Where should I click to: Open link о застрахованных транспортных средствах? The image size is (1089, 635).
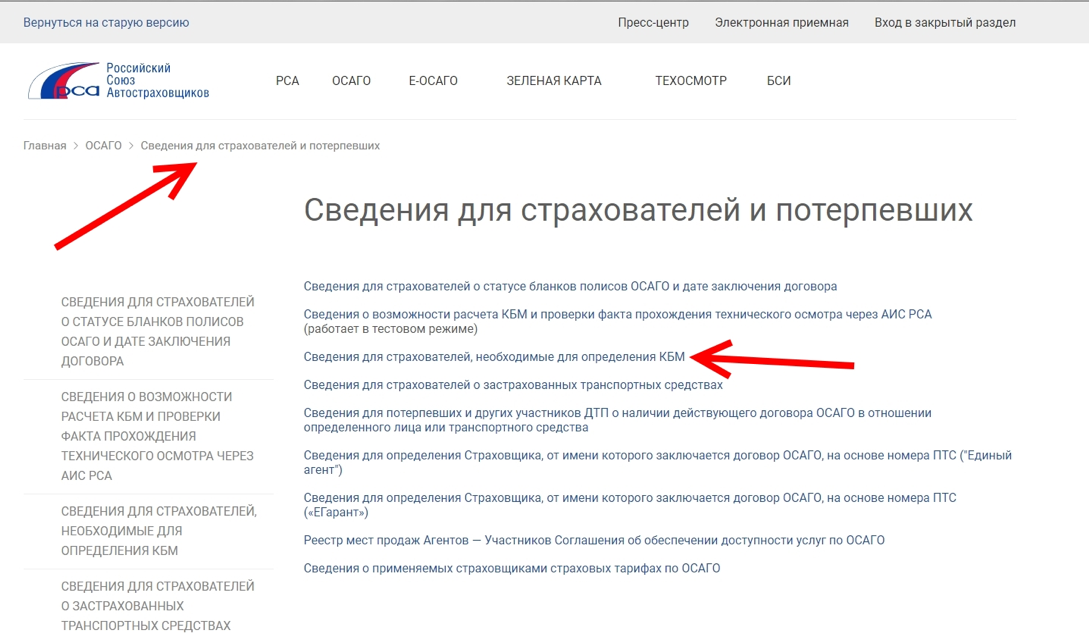tap(513, 385)
